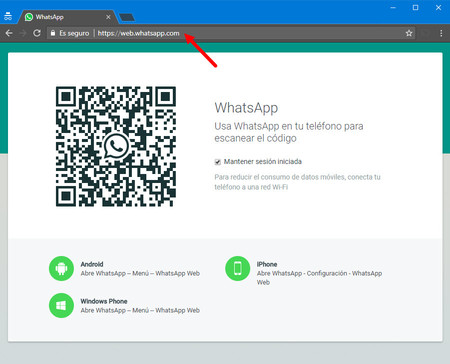The height and width of the screenshot is (364, 450).
Task: Click the green Android icon
Action: (61, 268)
